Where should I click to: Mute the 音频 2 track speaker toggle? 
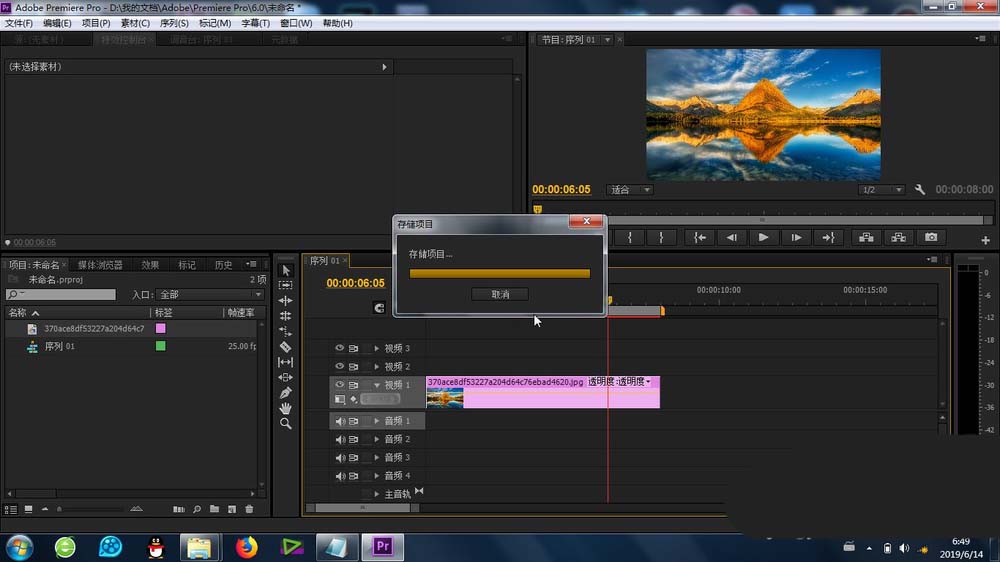click(x=340, y=440)
